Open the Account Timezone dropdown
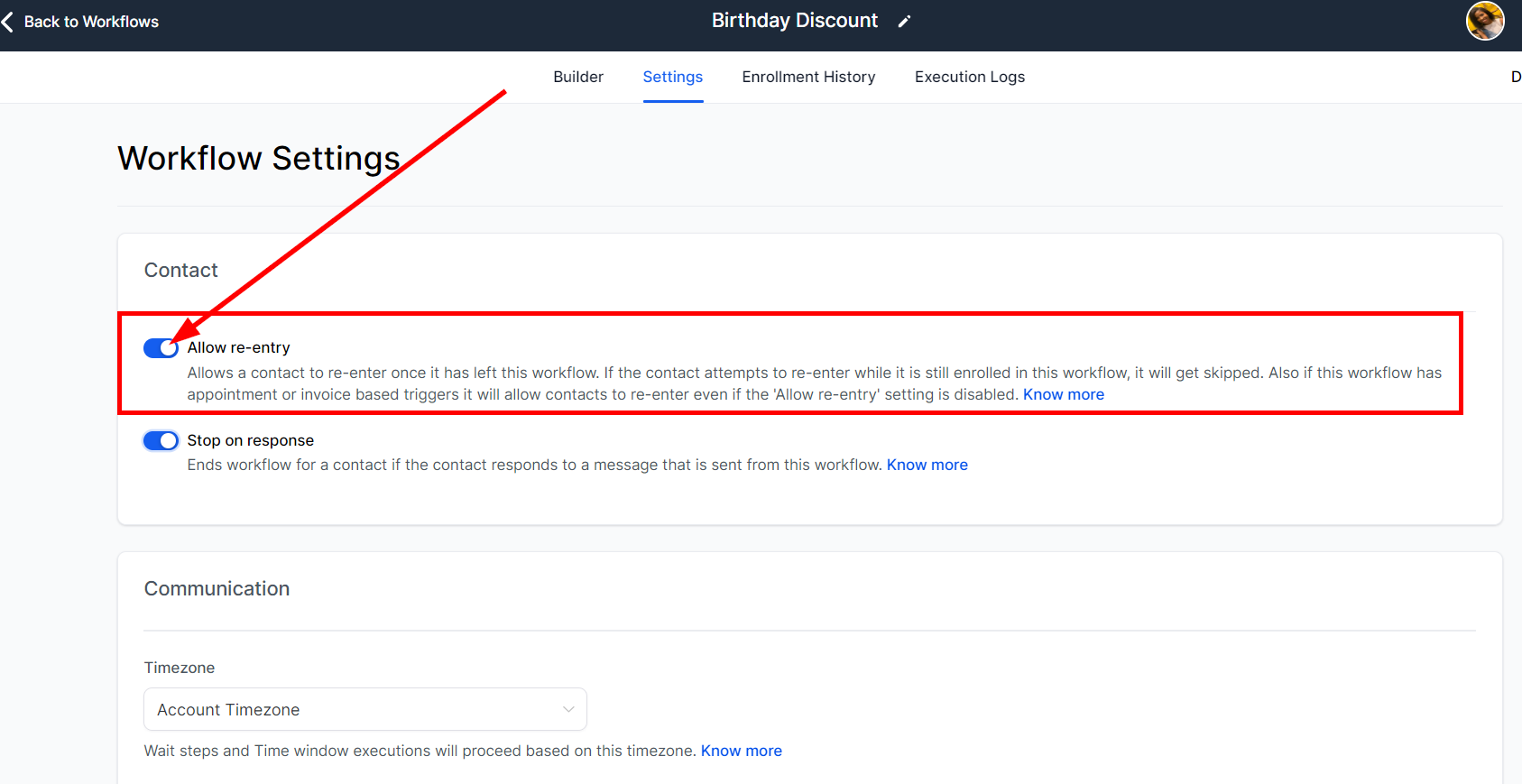The height and width of the screenshot is (784, 1522). [364, 709]
